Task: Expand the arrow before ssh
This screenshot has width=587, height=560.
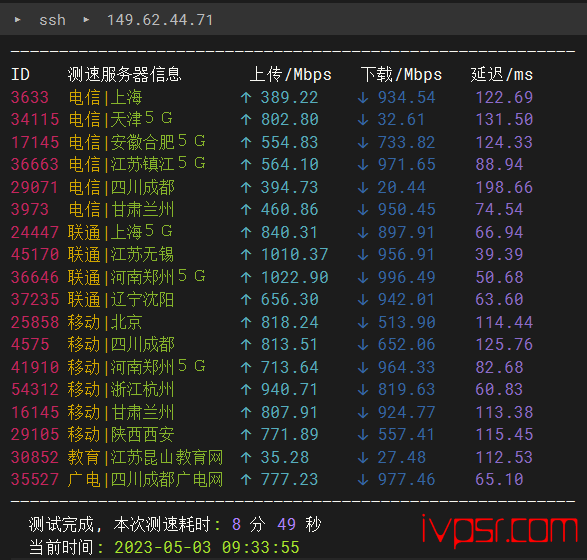Action: tap(17, 19)
